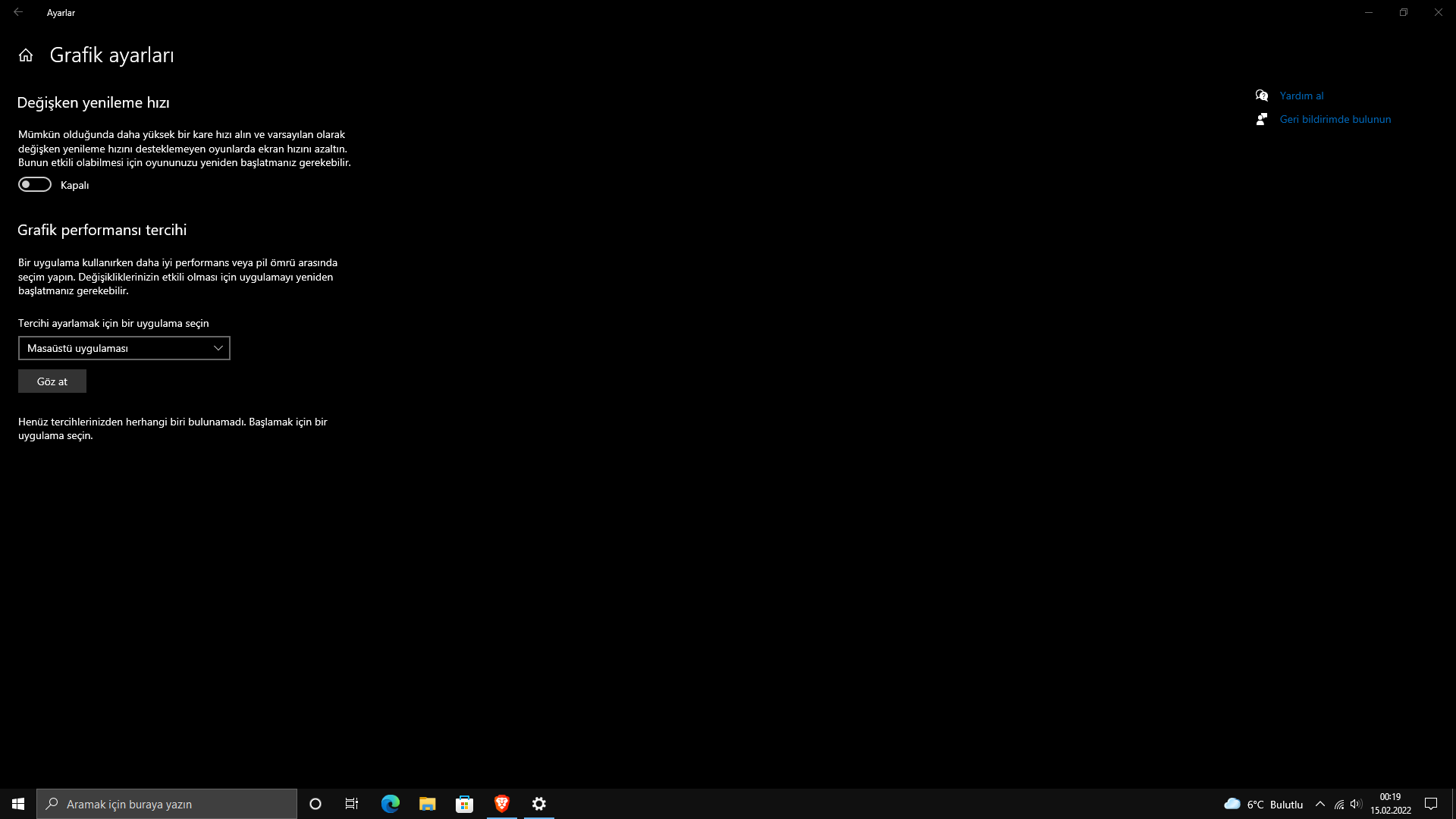Click the Göz at button
1456x819 pixels.
[52, 381]
